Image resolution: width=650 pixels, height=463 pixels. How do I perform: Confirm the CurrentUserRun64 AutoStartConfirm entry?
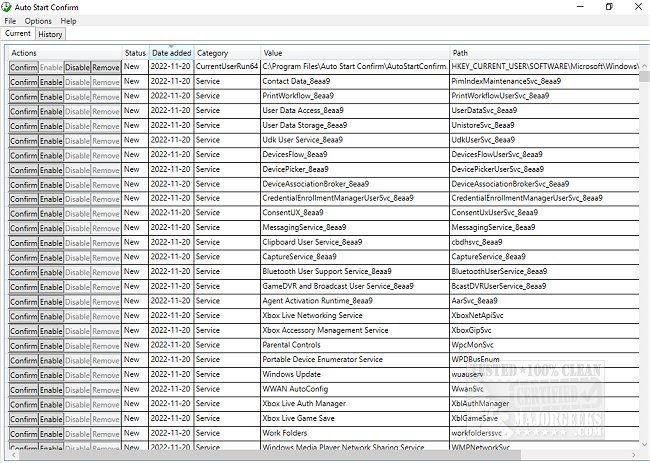pos(24,68)
